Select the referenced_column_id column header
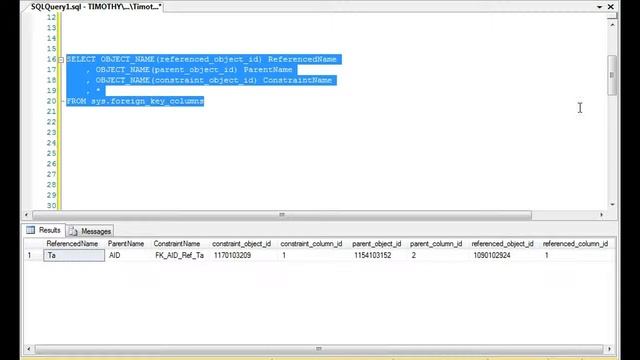The width and height of the screenshot is (640, 360). [x=575, y=244]
